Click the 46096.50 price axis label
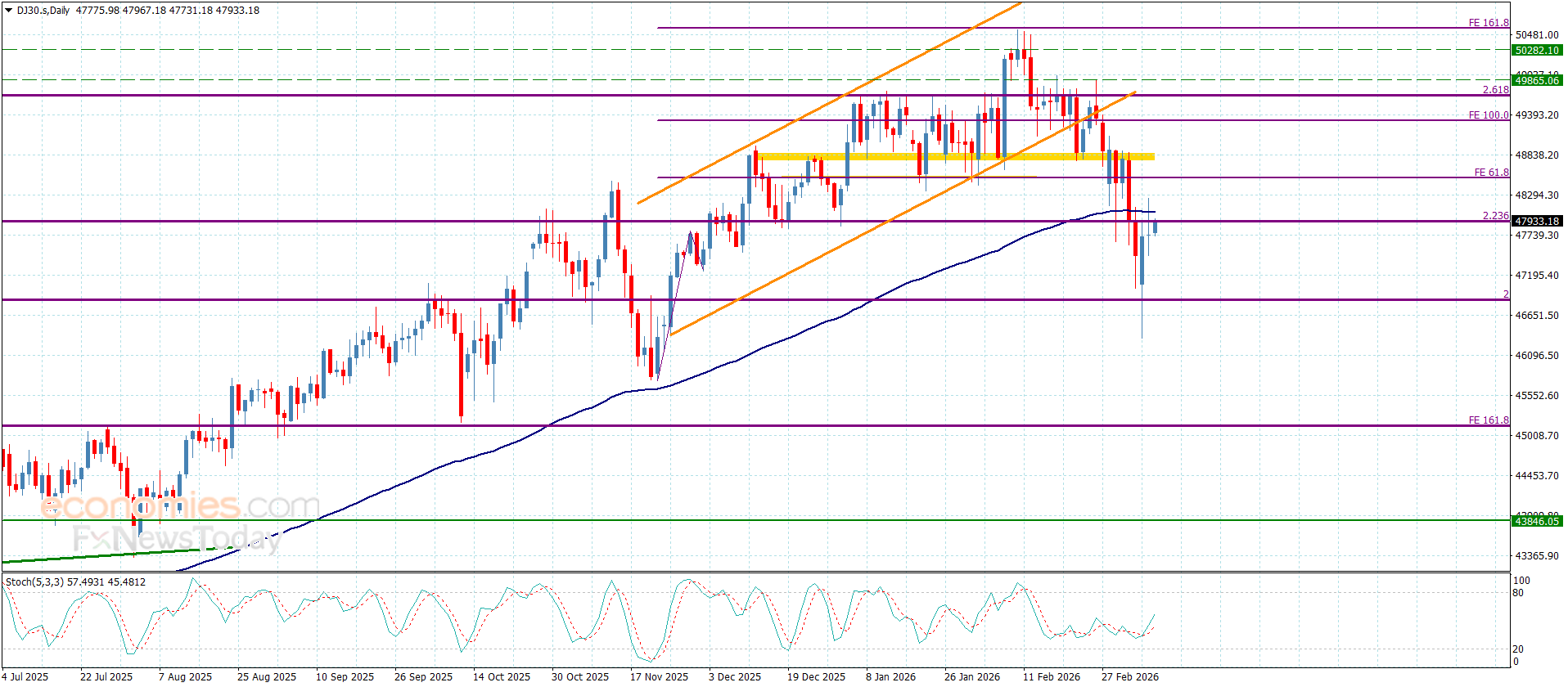Viewport: 1568px width, 687px height. 1537,356
